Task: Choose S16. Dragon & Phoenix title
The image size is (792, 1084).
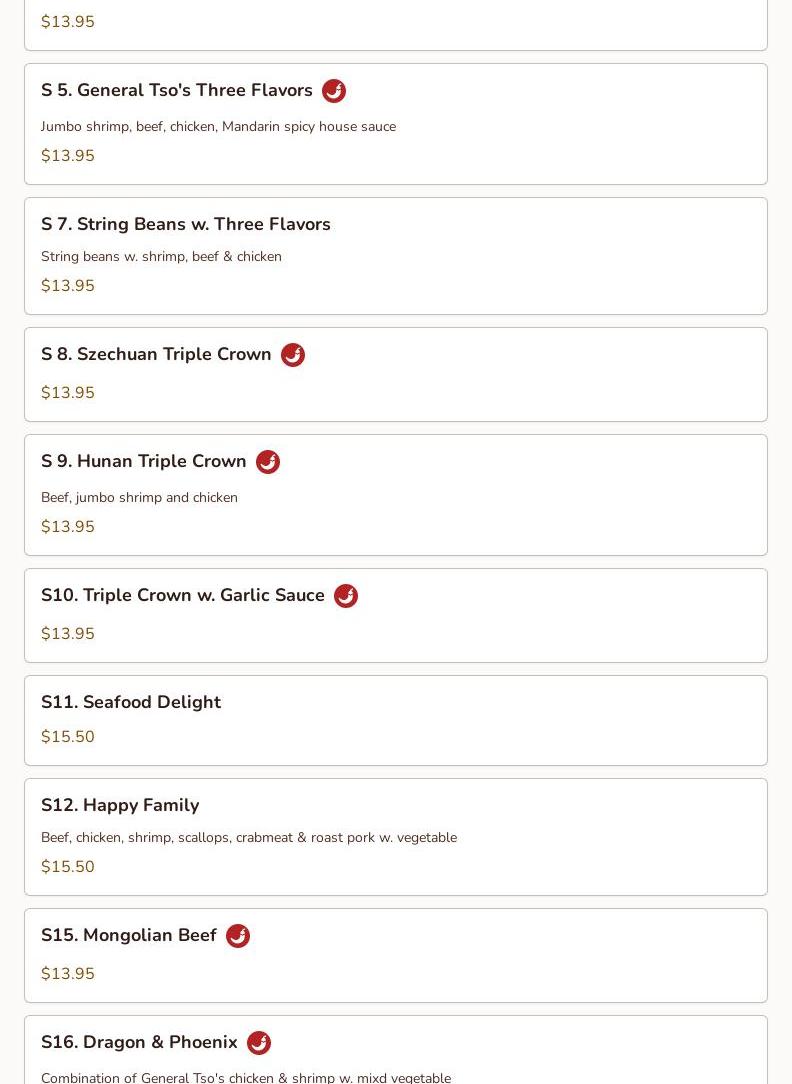Action: tap(139, 1043)
